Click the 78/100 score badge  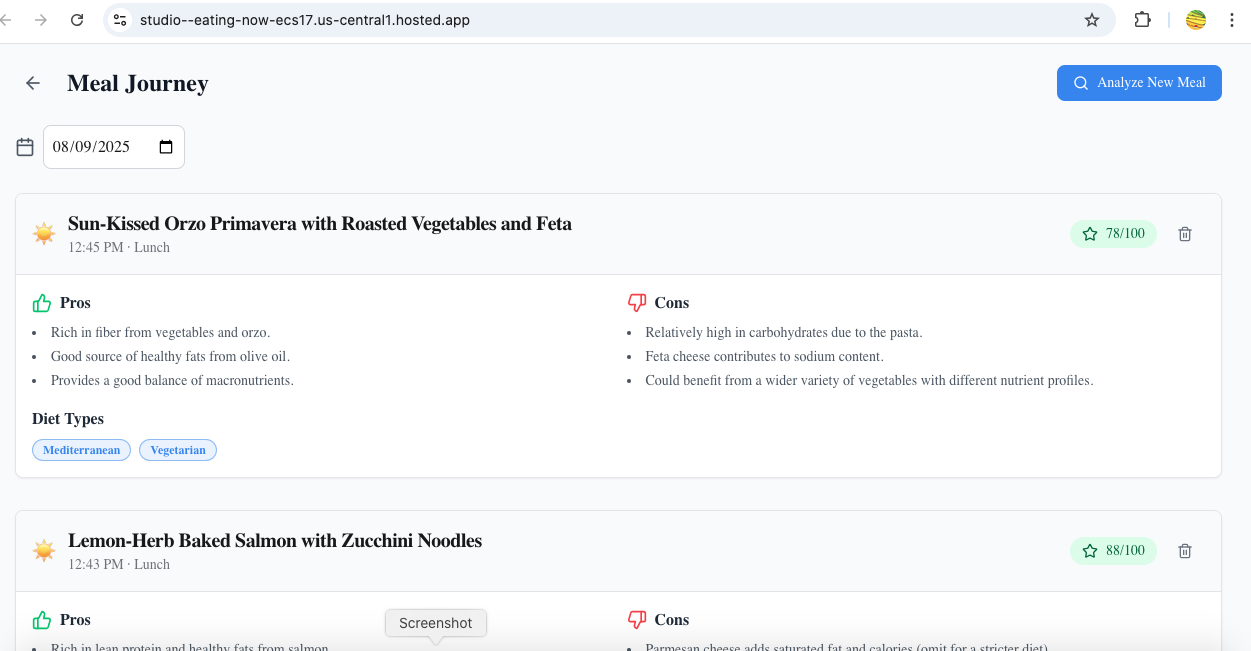(1113, 234)
